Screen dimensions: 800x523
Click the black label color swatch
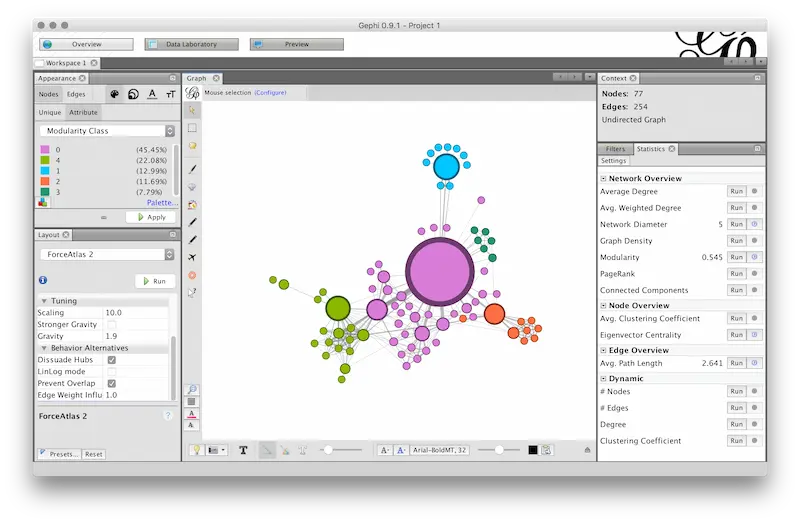click(x=533, y=450)
